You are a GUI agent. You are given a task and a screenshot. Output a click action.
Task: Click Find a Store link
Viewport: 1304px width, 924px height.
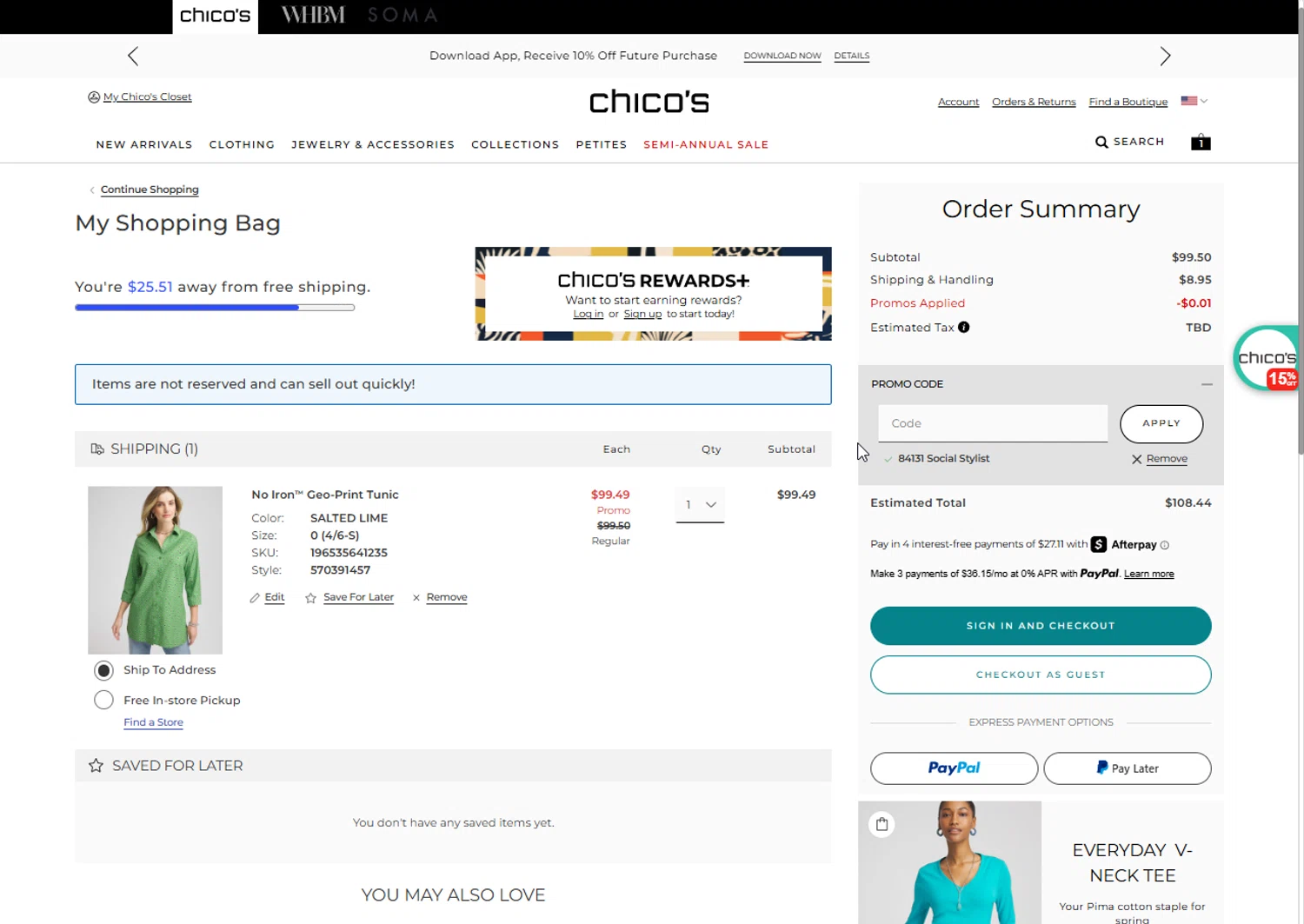click(153, 722)
